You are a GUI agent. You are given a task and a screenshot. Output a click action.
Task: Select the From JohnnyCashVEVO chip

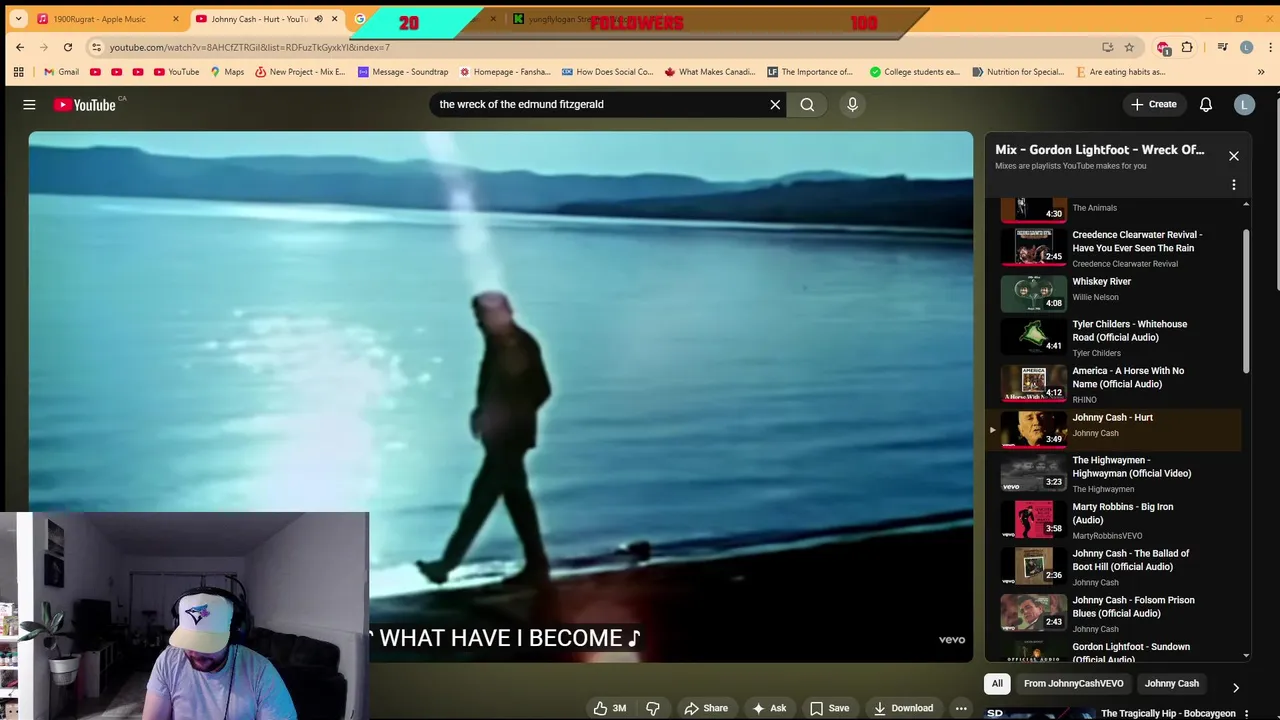pos(1073,683)
